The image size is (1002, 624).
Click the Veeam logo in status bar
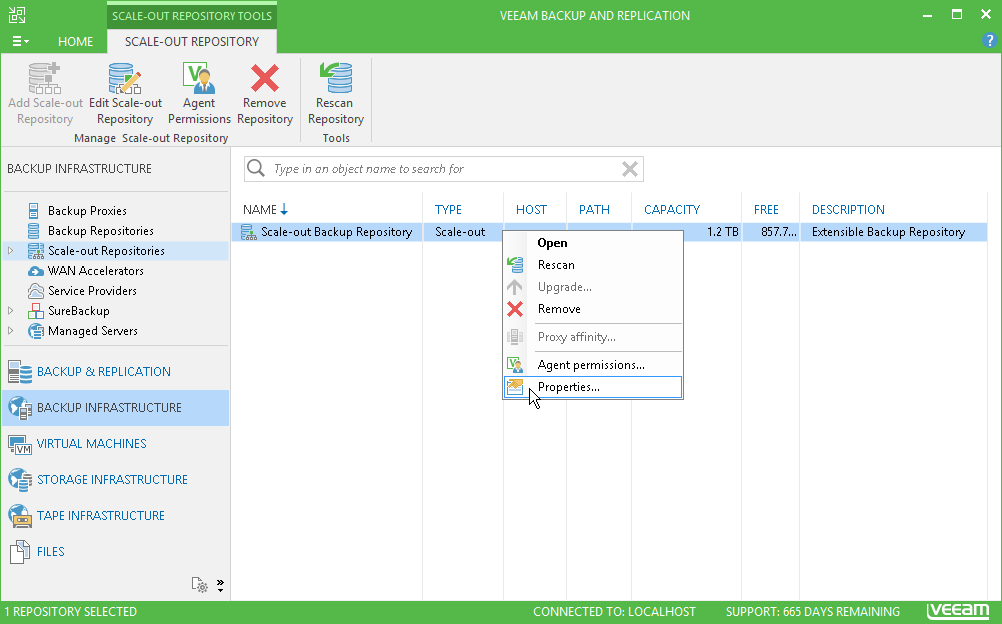tap(959, 611)
